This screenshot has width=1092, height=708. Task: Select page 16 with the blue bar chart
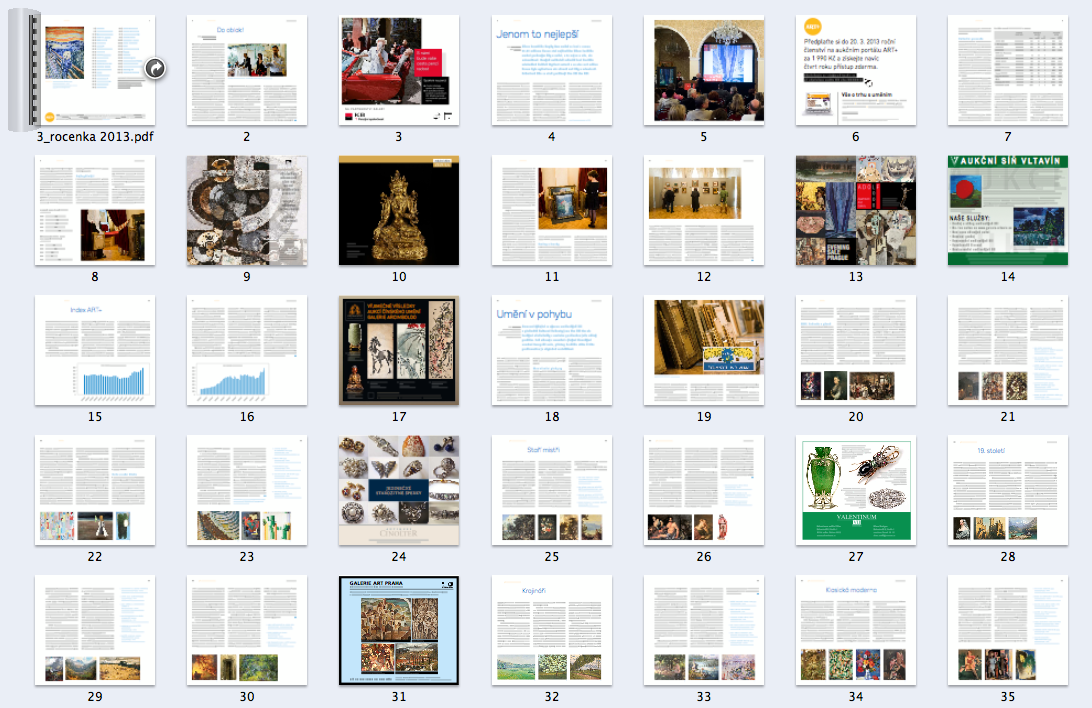click(247, 350)
